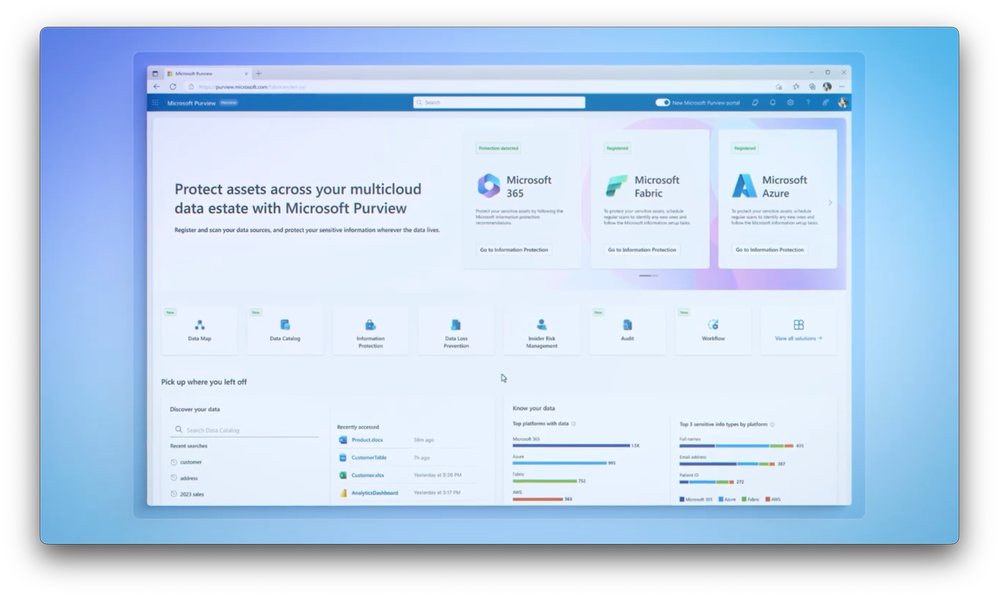
Task: Go to Information Protection for Microsoft Fabric
Action: 642,250
